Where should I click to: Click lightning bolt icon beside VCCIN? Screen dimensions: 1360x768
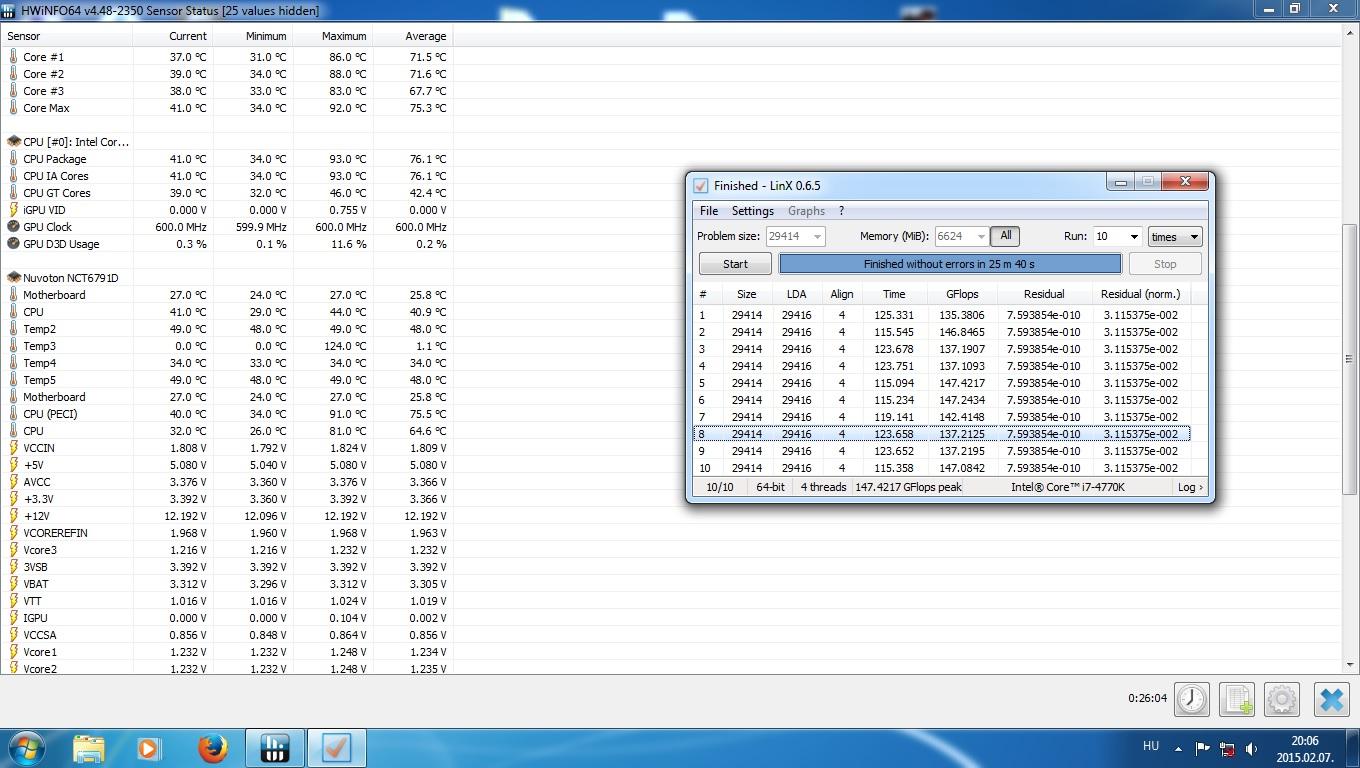(13, 448)
